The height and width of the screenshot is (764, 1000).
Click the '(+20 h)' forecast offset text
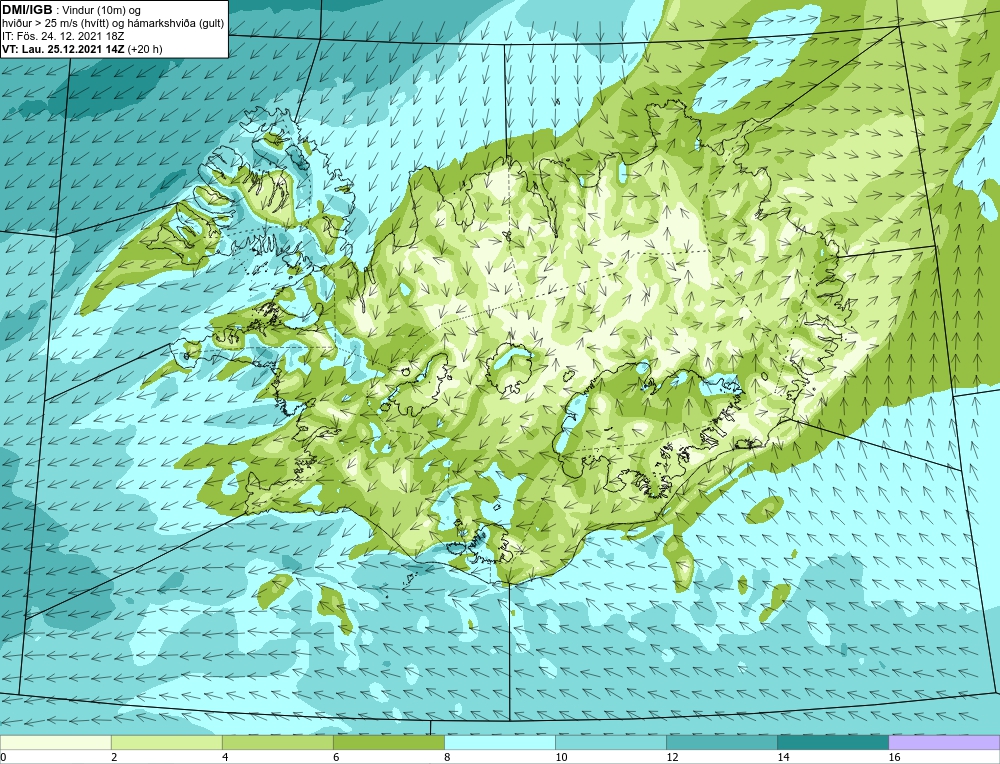click(145, 49)
